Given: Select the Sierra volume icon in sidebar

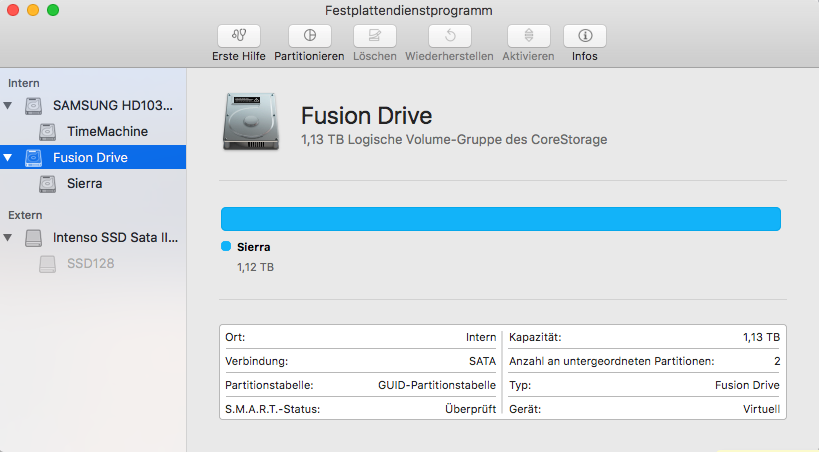Looking at the screenshot, I should point(48,184).
